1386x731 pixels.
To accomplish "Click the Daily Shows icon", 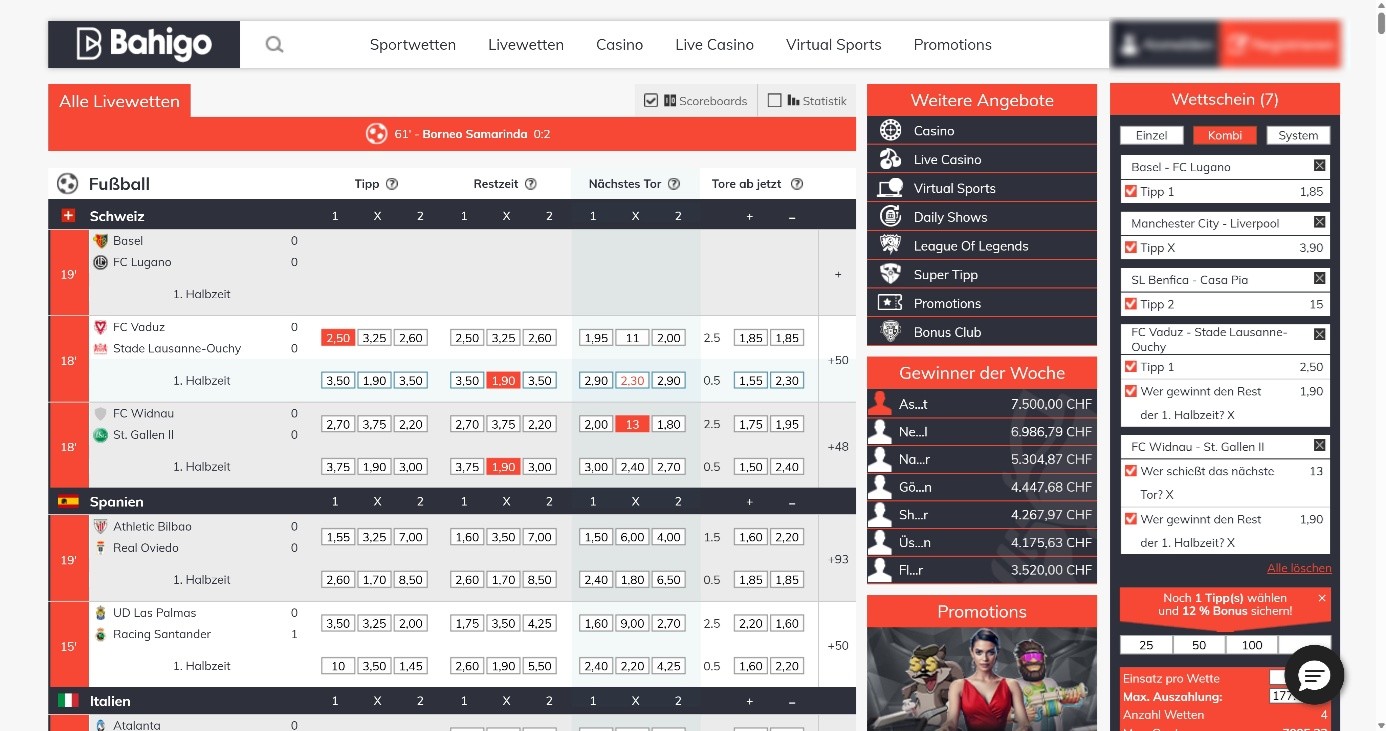I will point(890,217).
